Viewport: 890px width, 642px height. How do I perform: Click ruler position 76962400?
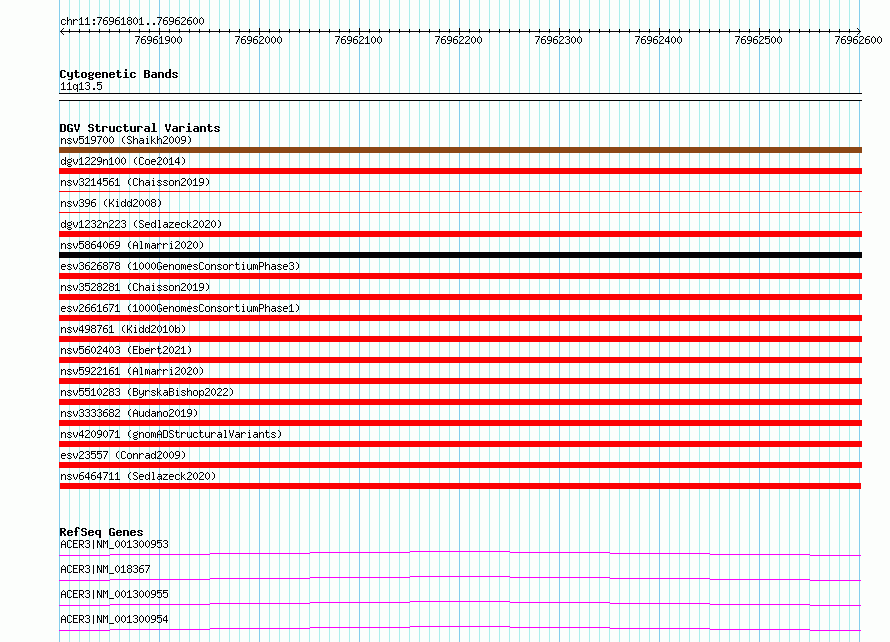[x=658, y=40]
